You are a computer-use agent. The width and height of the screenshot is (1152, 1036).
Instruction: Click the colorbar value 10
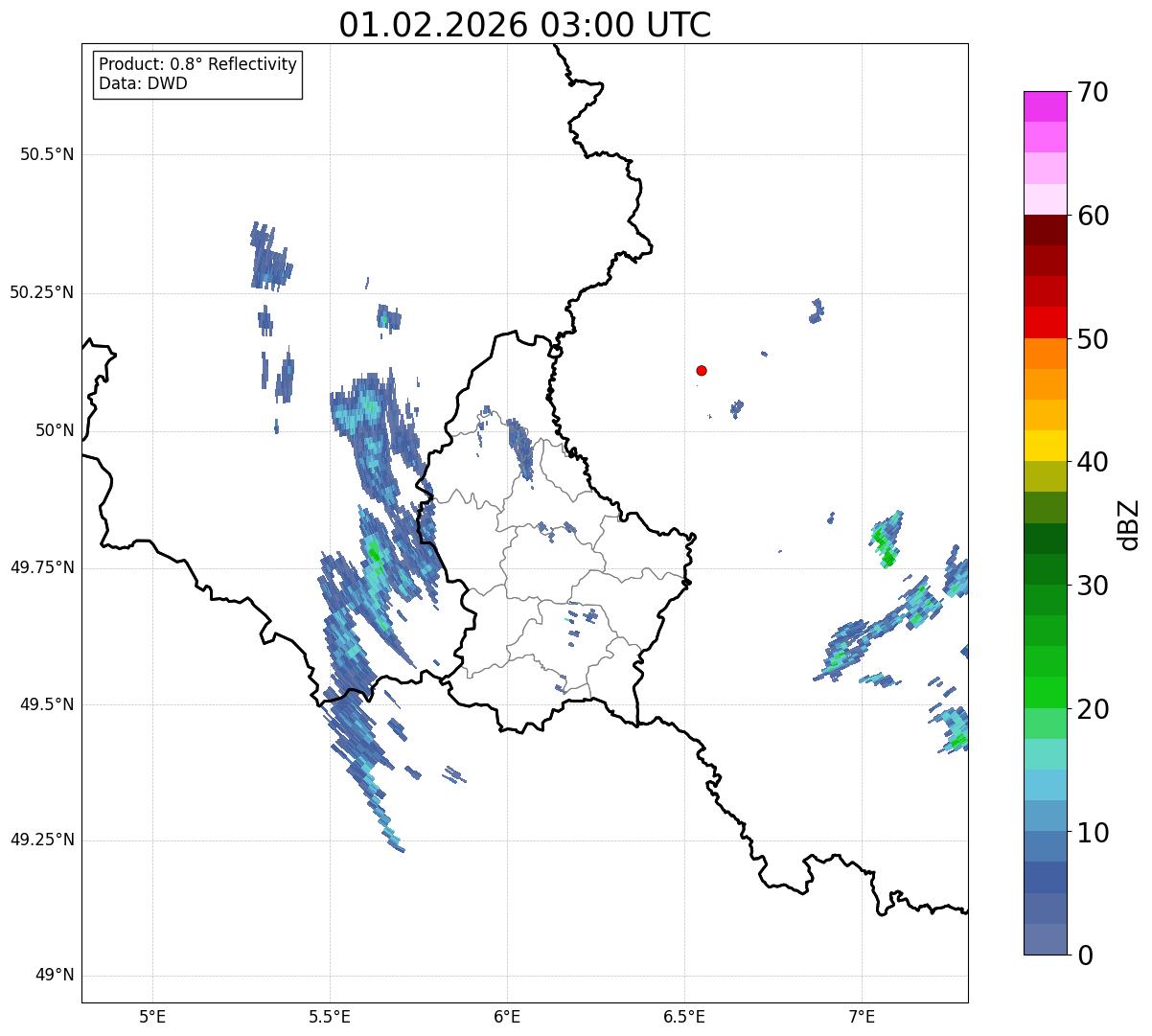[1093, 833]
